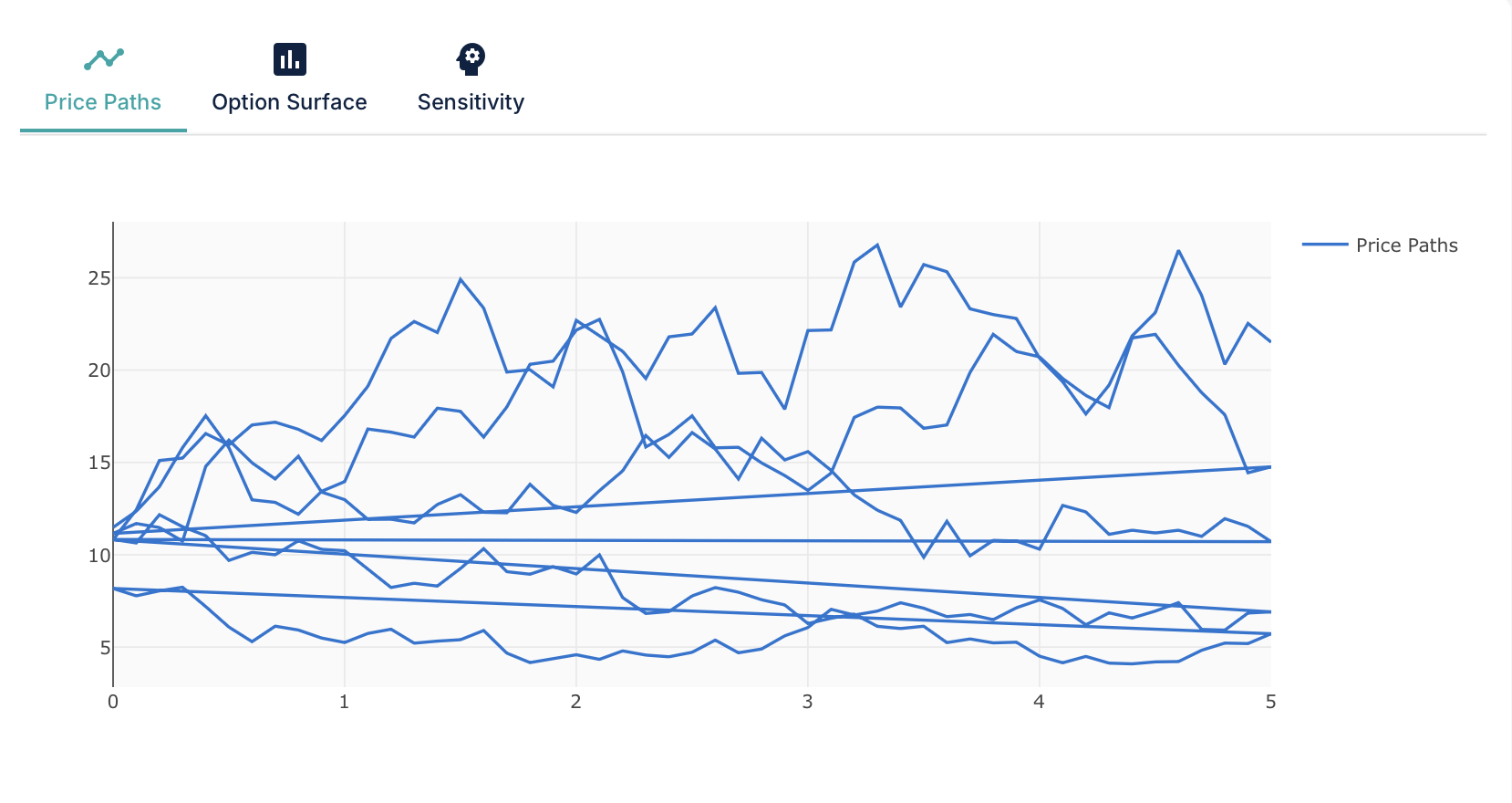Select the Sensitivity tab label

[x=471, y=102]
